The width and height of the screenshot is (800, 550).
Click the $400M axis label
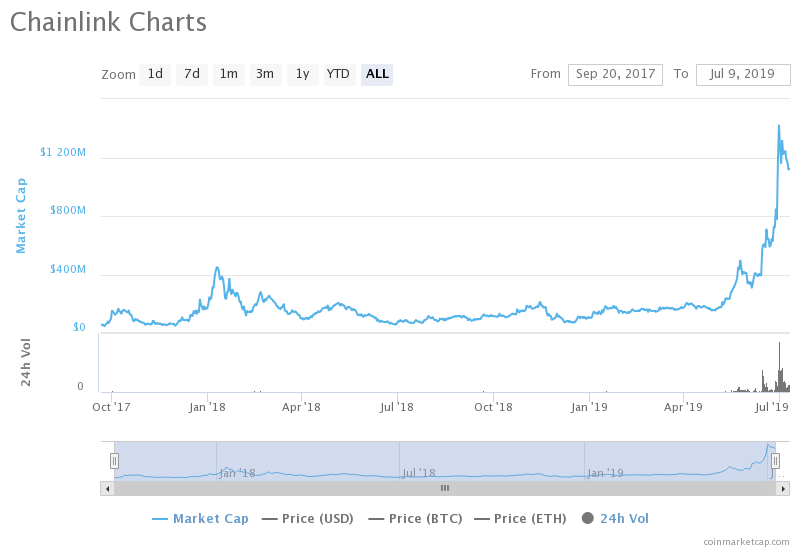coord(68,269)
